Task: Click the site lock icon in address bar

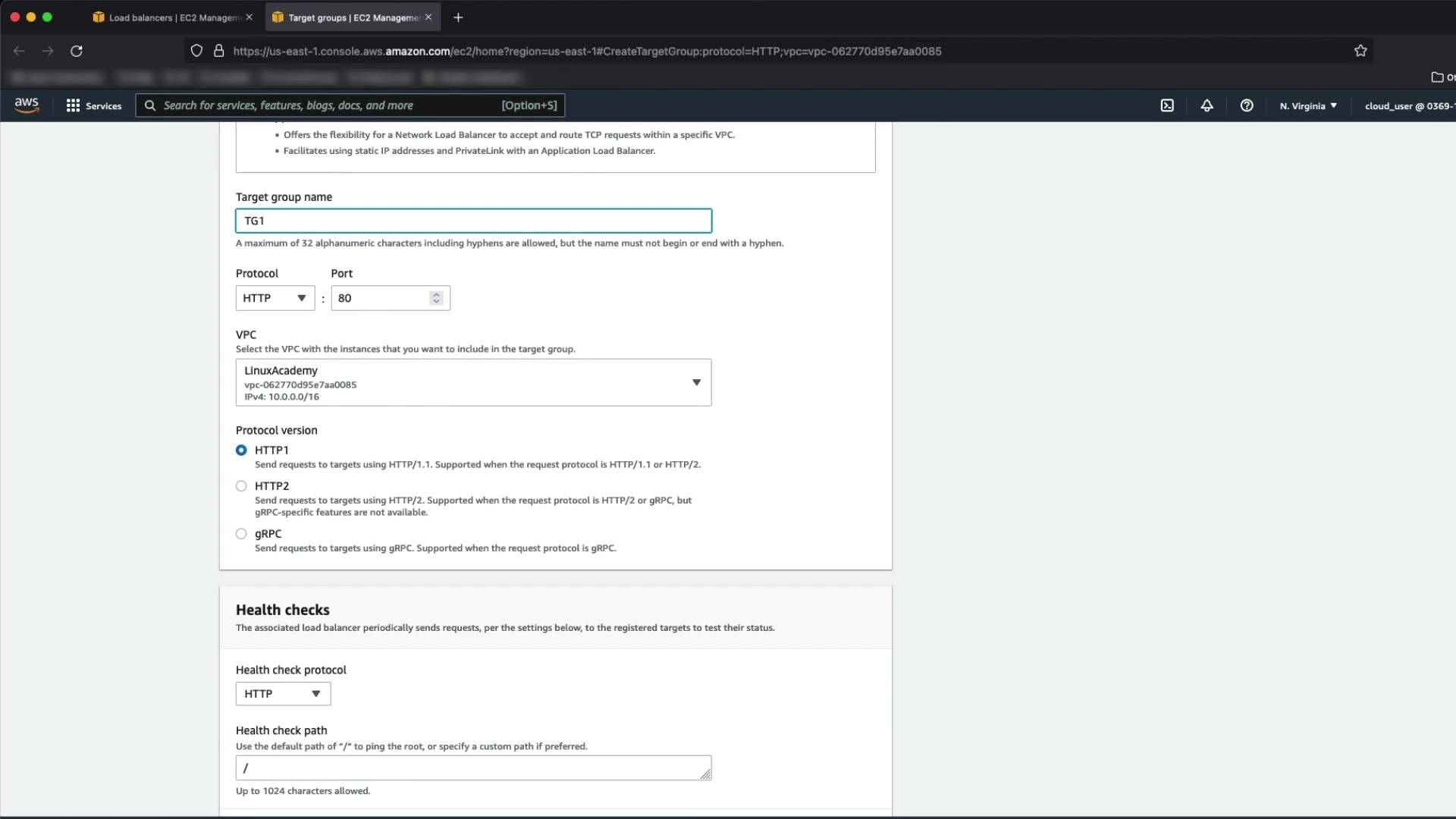Action: point(219,51)
